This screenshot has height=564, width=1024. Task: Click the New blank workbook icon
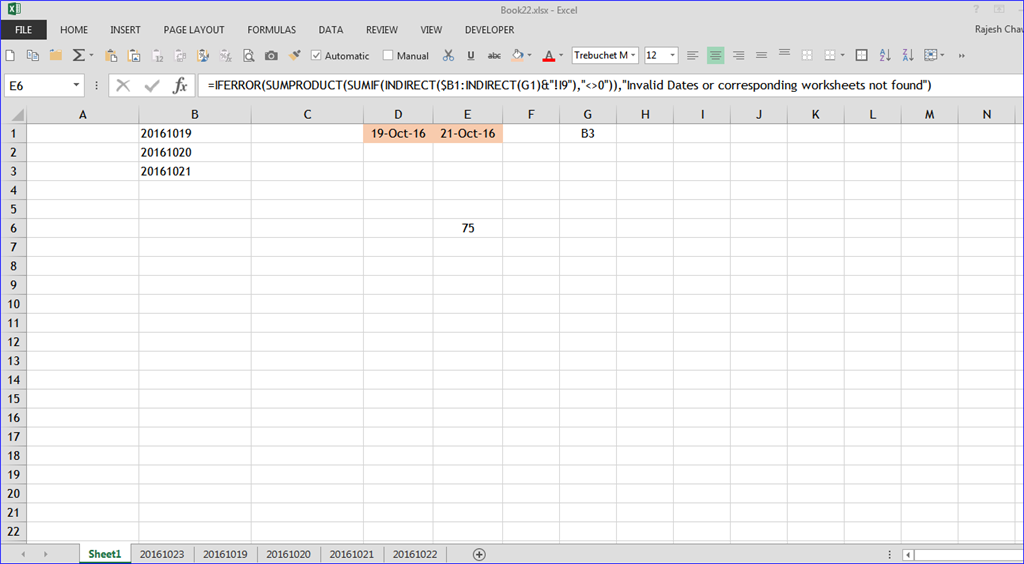(10, 55)
